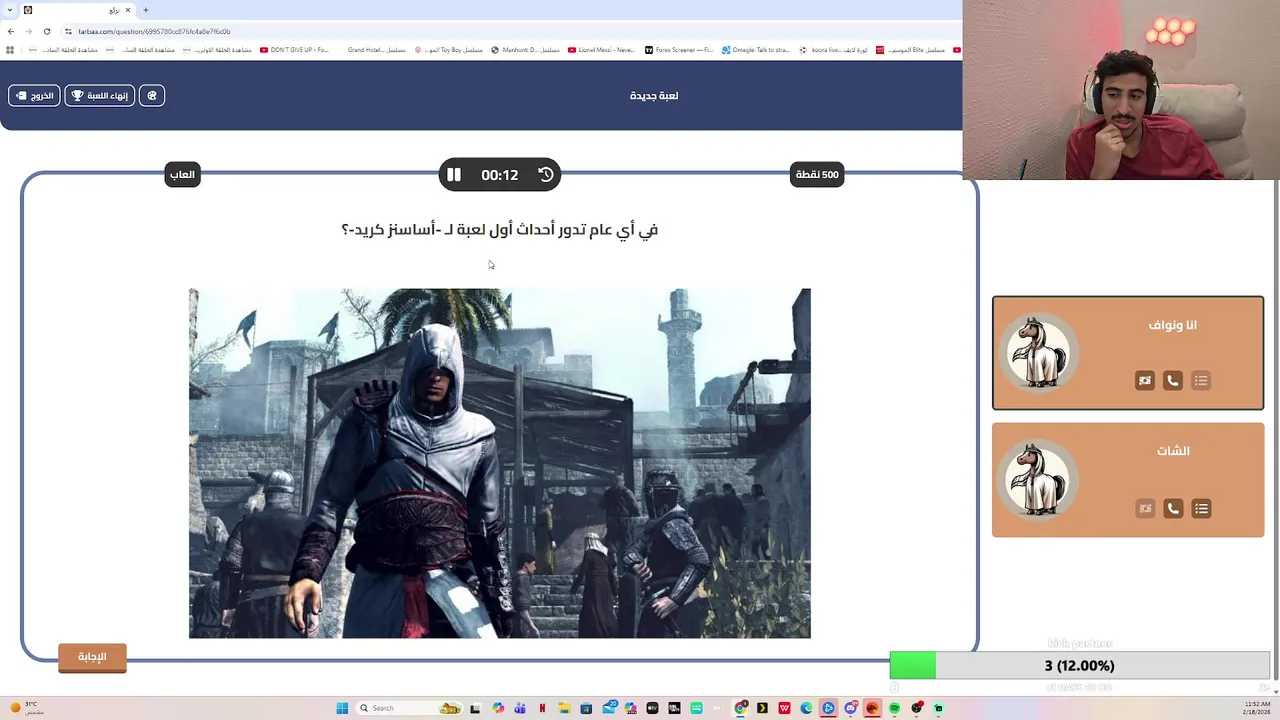Go forward in browser history
Image resolution: width=1280 pixels, height=720 pixels.
pyautogui.click(x=28, y=31)
